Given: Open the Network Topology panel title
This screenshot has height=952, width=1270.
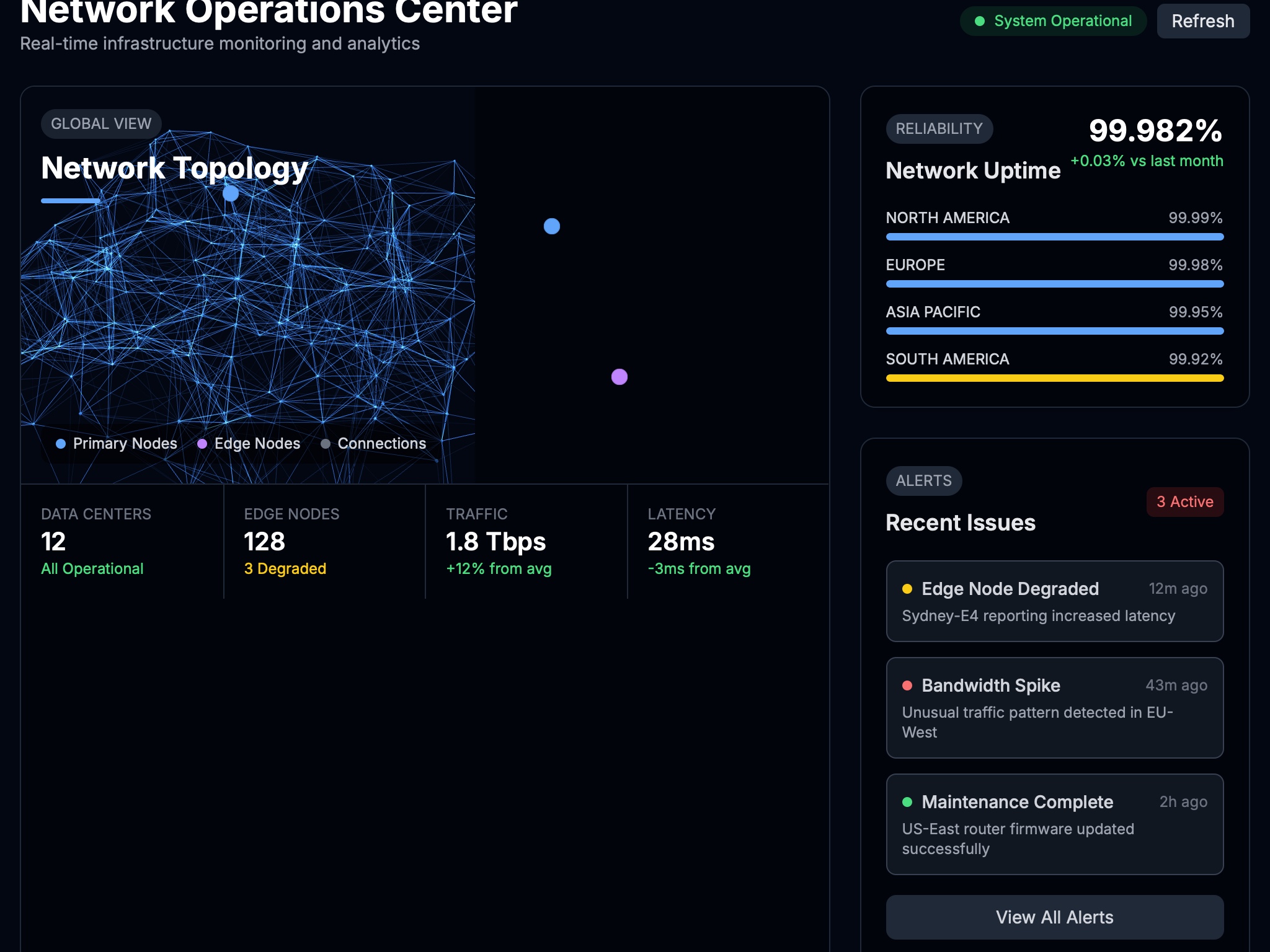Looking at the screenshot, I should 174,167.
